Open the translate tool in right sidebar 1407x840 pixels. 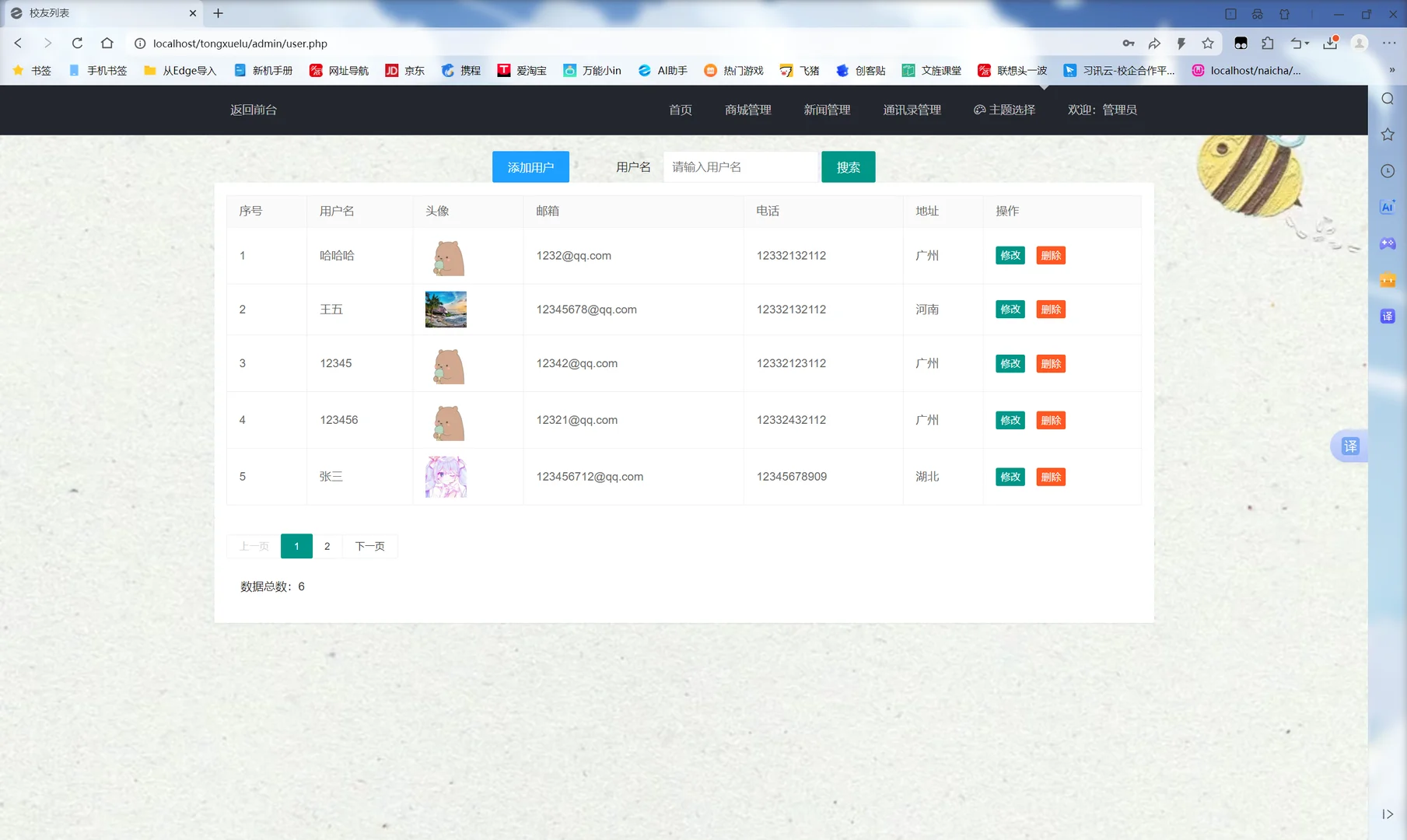coord(1388,316)
